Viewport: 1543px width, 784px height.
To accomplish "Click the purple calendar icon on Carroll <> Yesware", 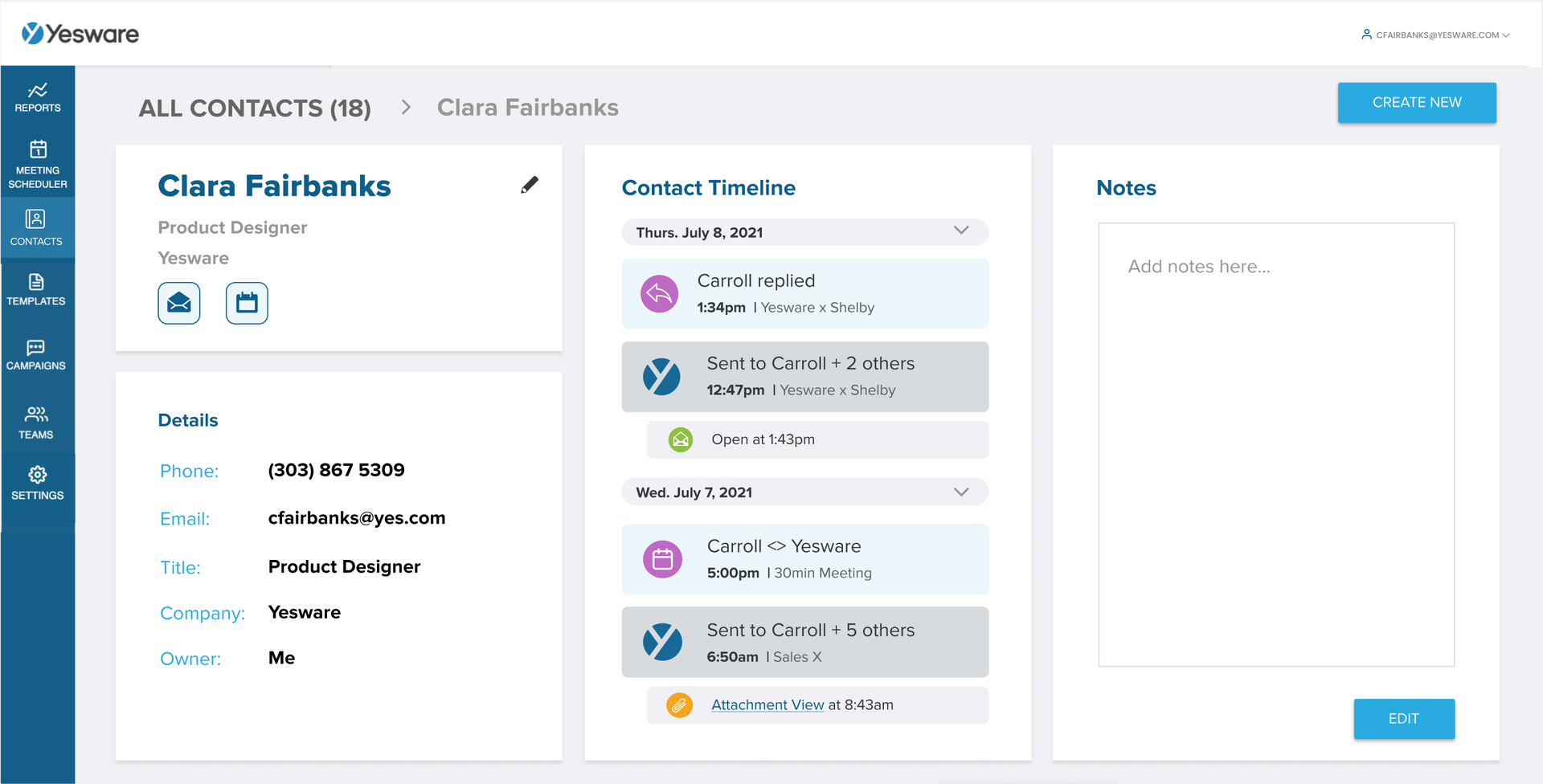I will [x=663, y=559].
